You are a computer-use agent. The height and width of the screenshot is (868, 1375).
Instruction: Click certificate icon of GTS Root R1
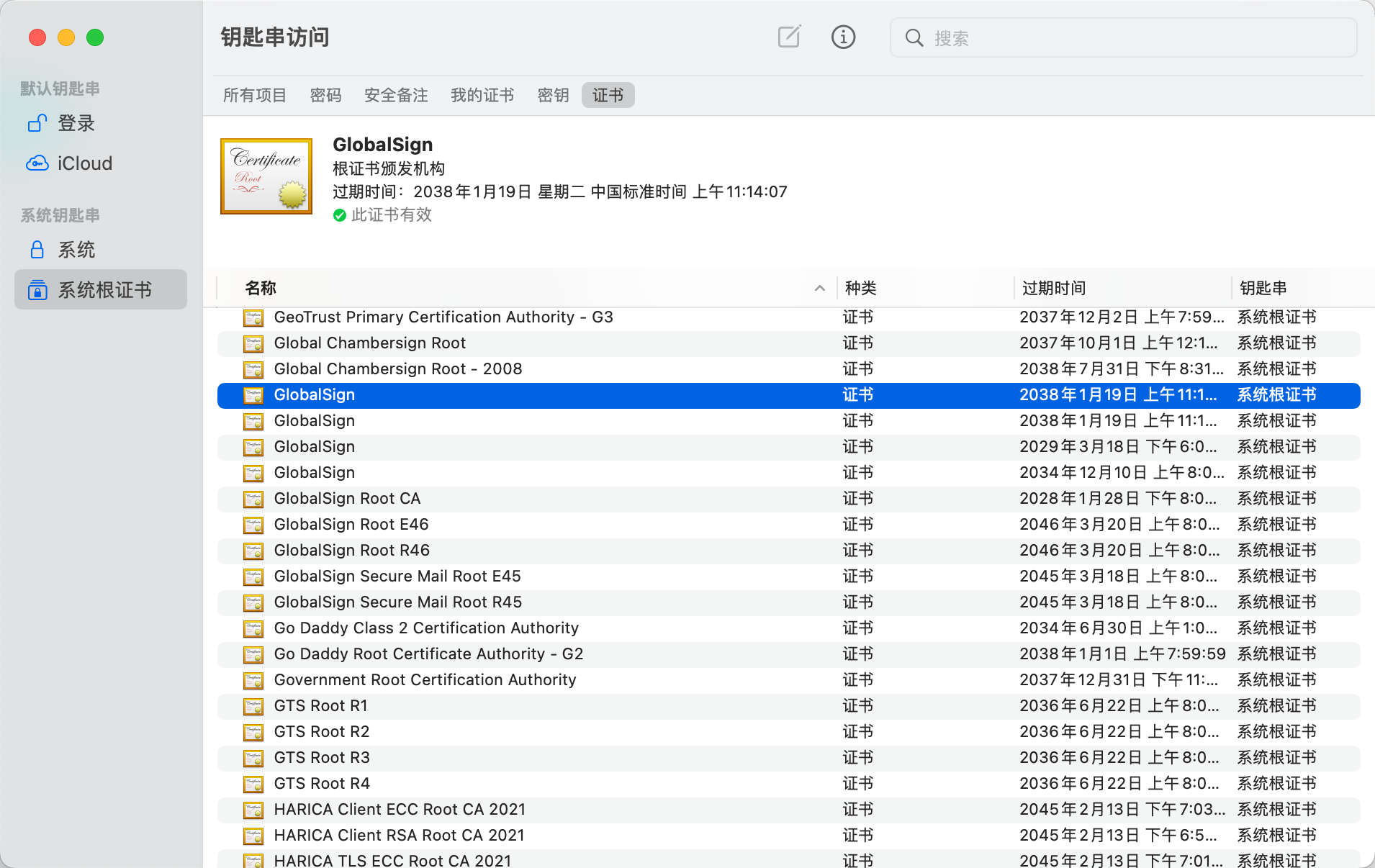[x=253, y=706]
